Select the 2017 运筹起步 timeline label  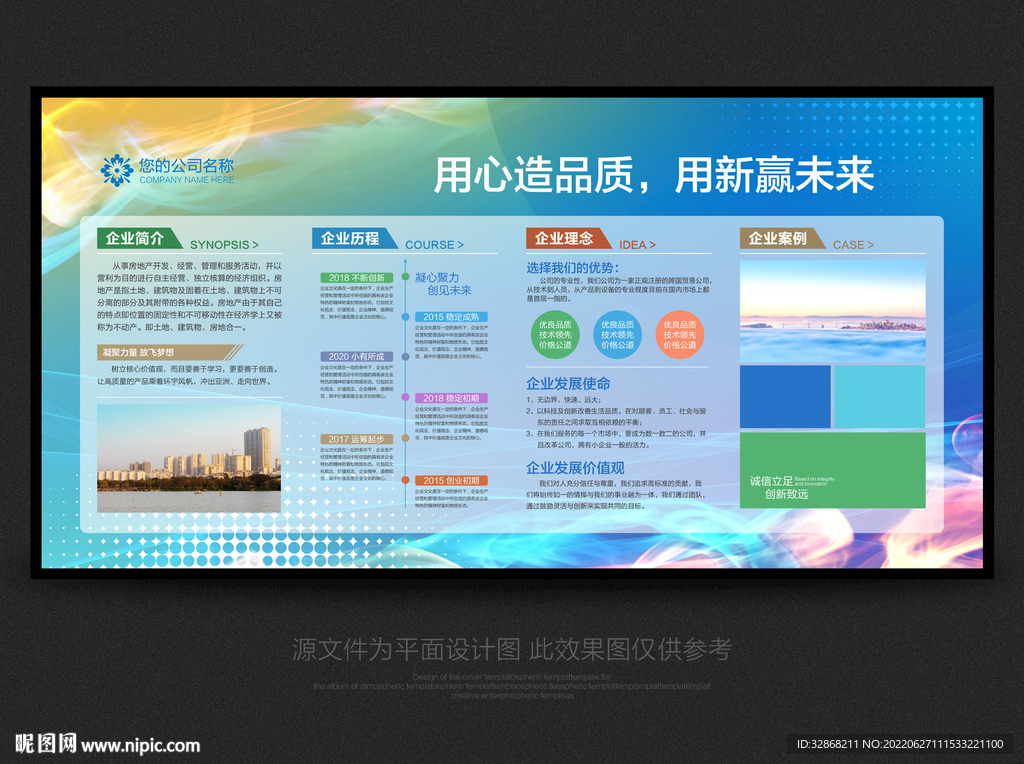(357, 439)
